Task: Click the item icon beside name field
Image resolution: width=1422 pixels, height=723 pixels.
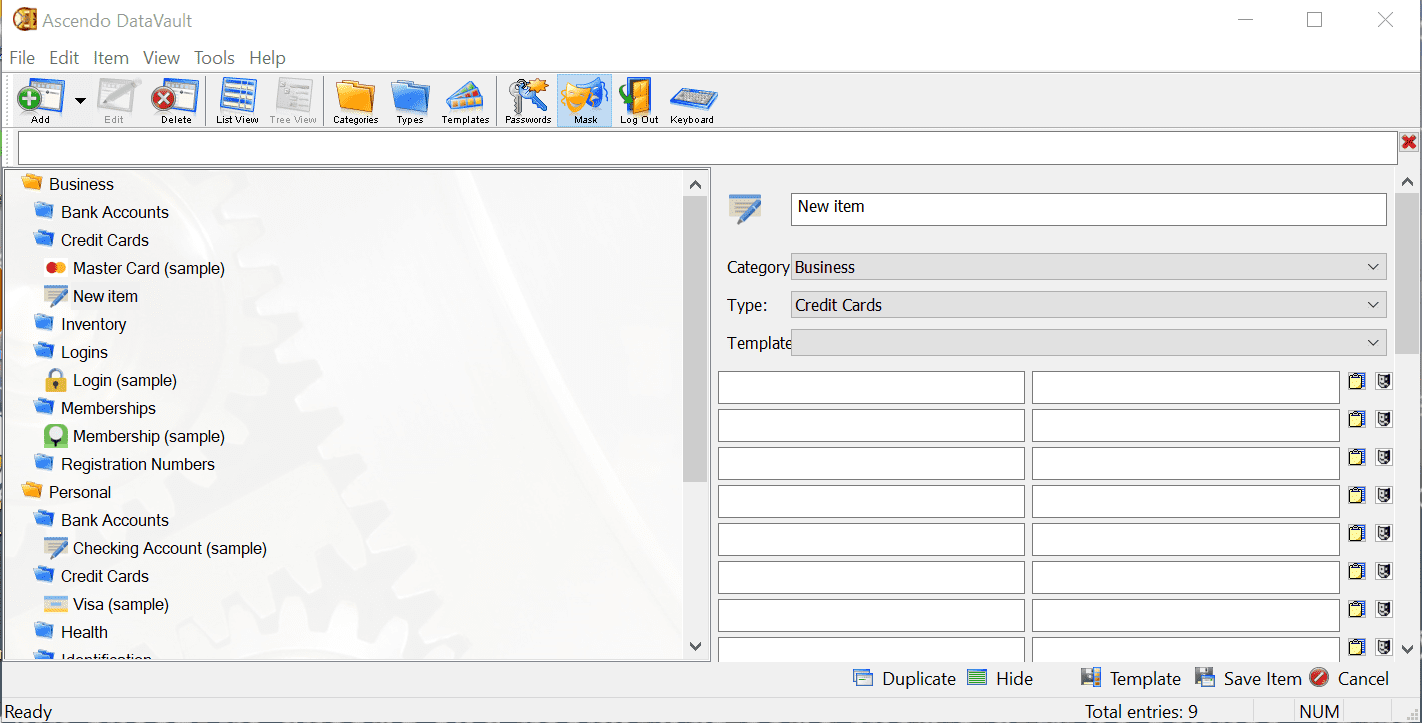Action: (745, 208)
